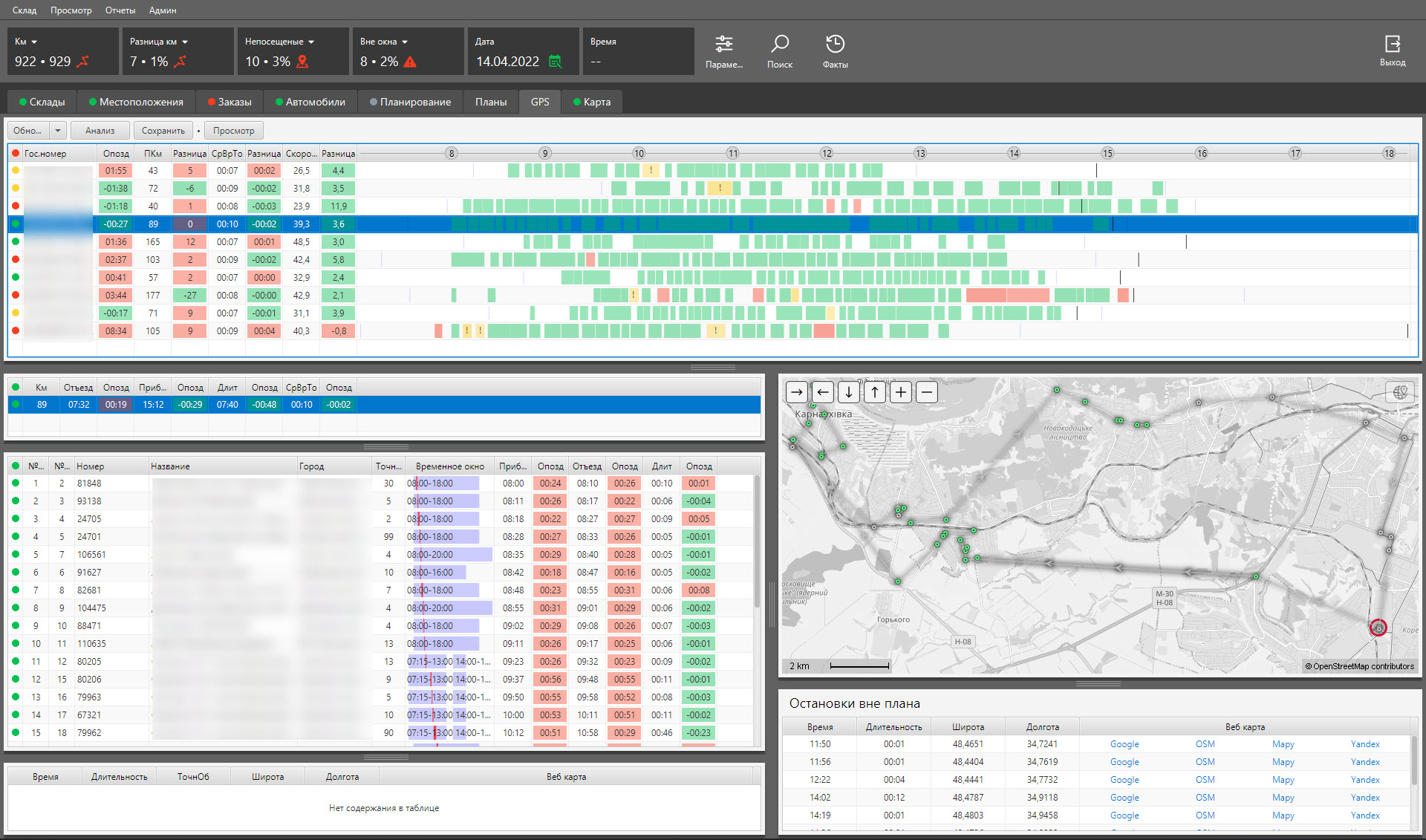The height and width of the screenshot is (840, 1426).
Task: Select stop row with number 81848
Action: pyautogui.click(x=382, y=484)
